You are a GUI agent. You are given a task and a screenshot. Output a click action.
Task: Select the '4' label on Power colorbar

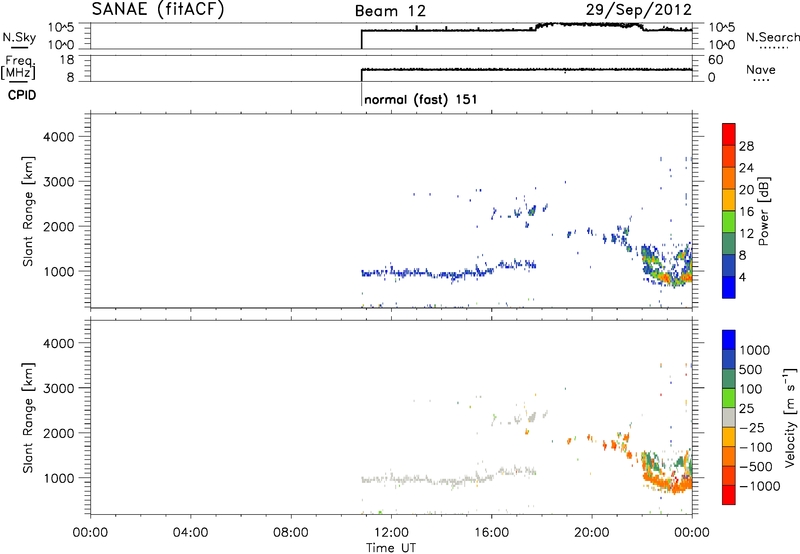pyautogui.click(x=742, y=277)
